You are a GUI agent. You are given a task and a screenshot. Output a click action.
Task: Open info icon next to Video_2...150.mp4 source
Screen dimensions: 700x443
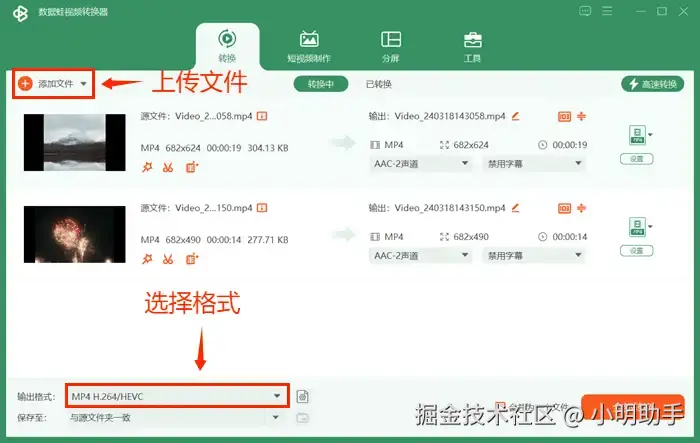click(x=262, y=208)
